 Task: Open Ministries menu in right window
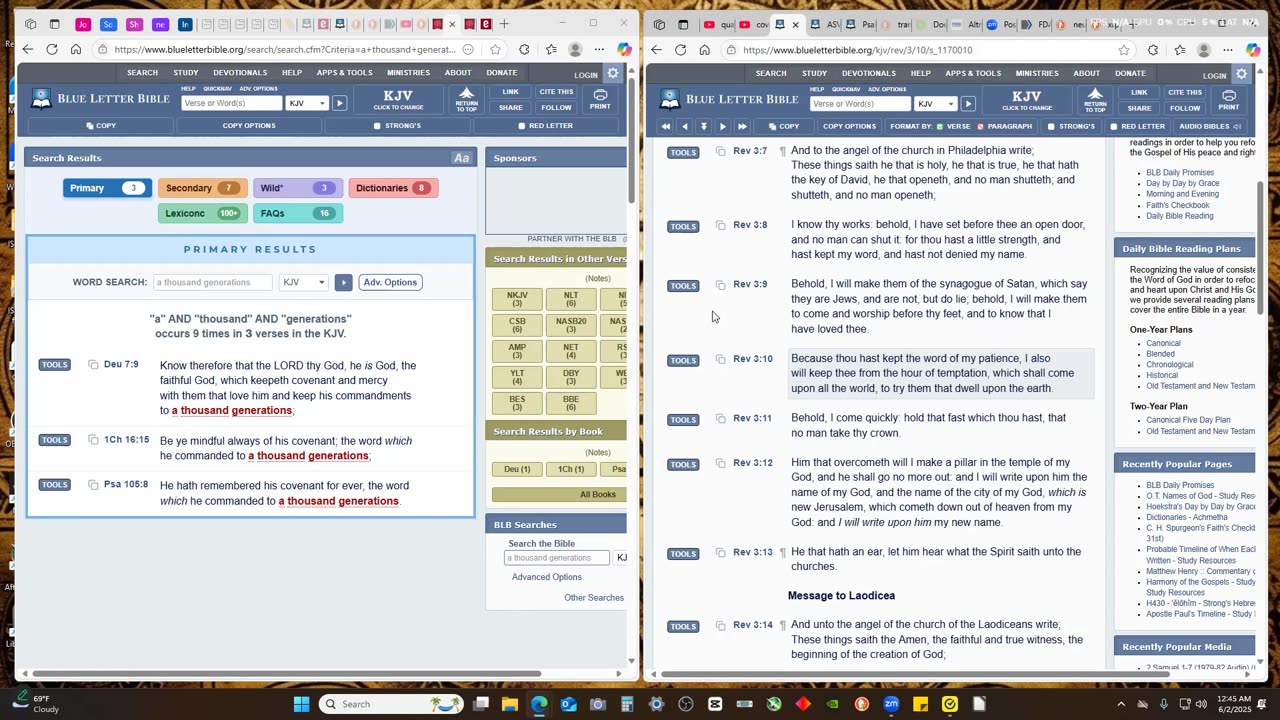[x=1037, y=74]
